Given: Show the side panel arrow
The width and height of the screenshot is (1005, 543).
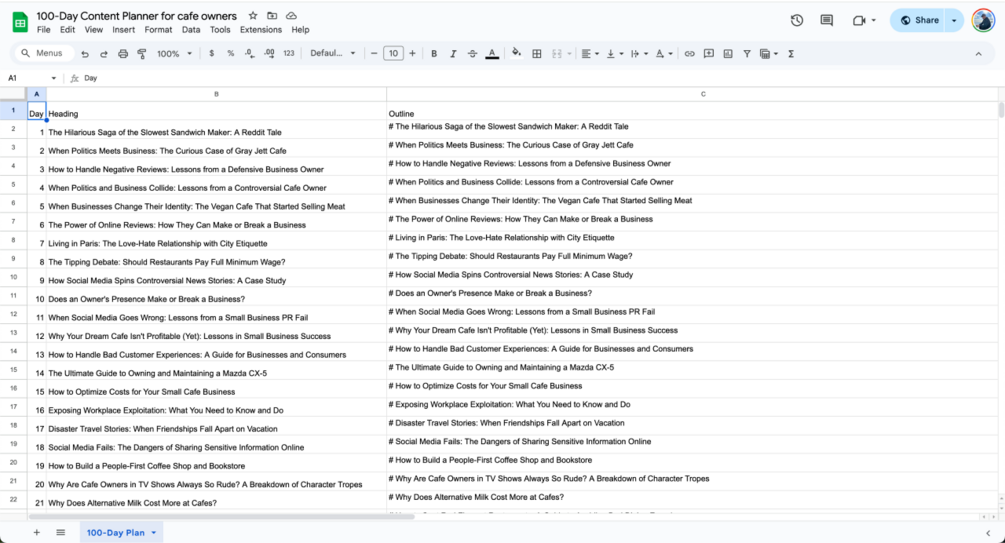Looking at the screenshot, I should click(988, 533).
